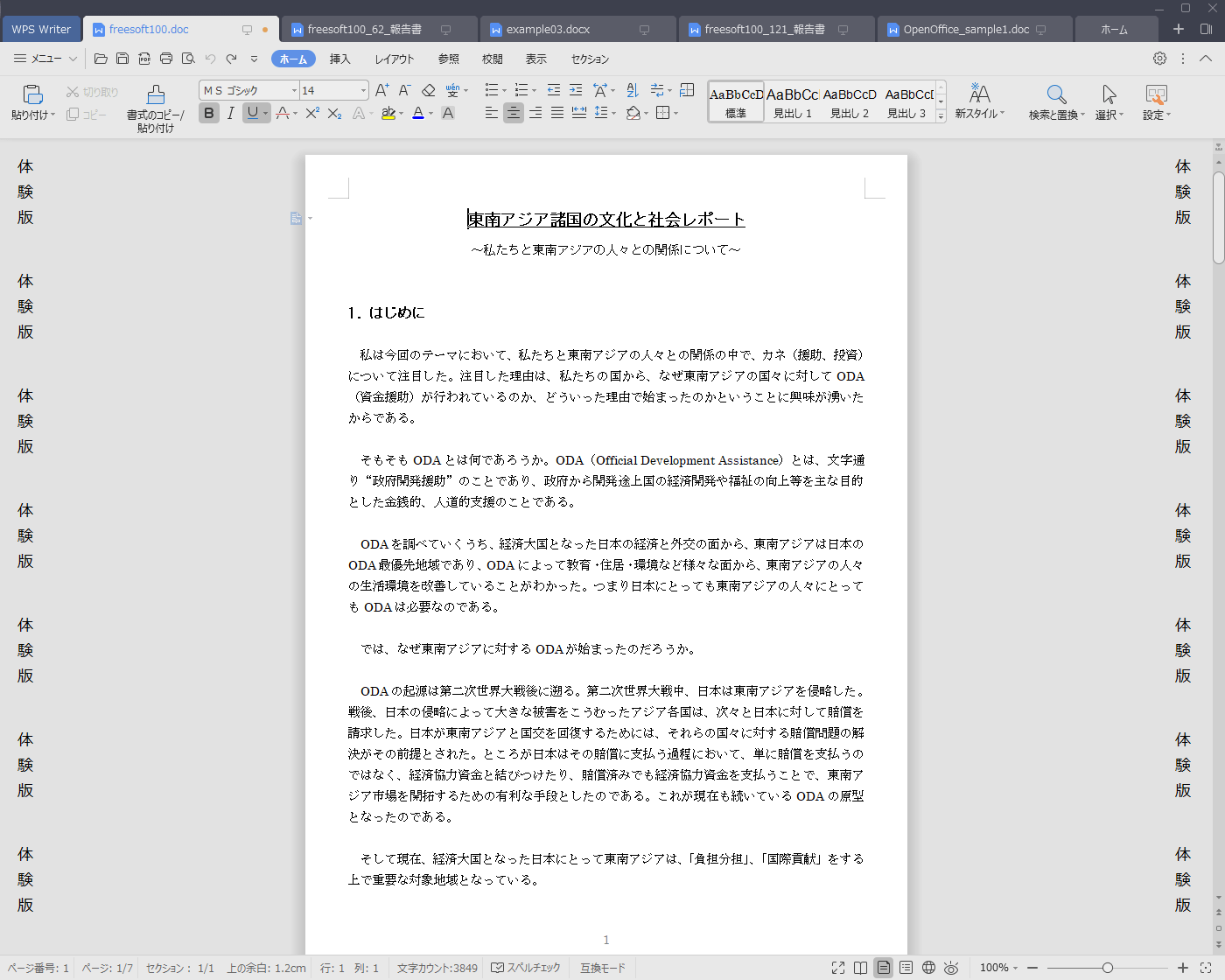Align text to the left
The width and height of the screenshot is (1225, 980).
492,113
